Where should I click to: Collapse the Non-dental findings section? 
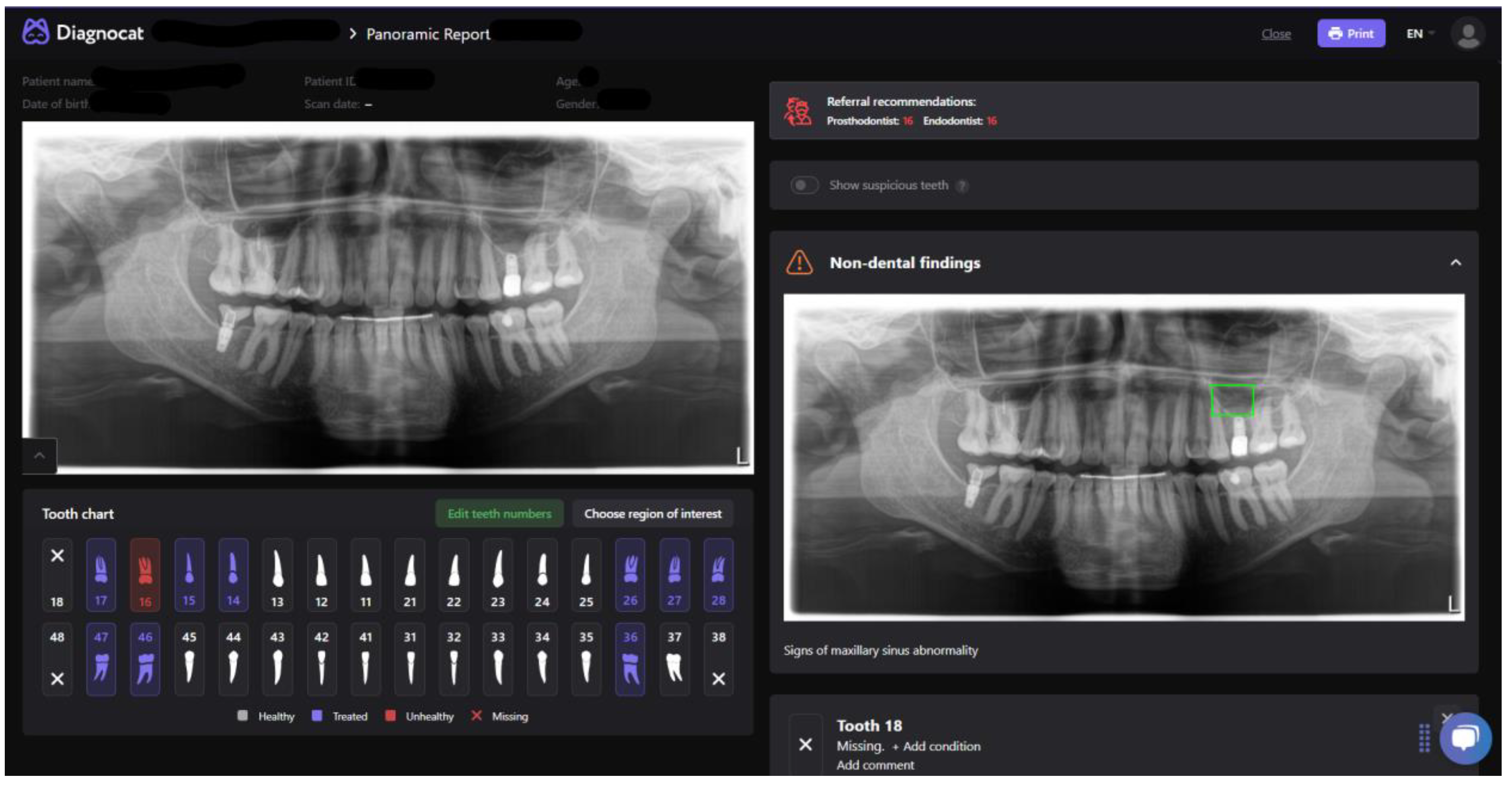click(x=1455, y=263)
